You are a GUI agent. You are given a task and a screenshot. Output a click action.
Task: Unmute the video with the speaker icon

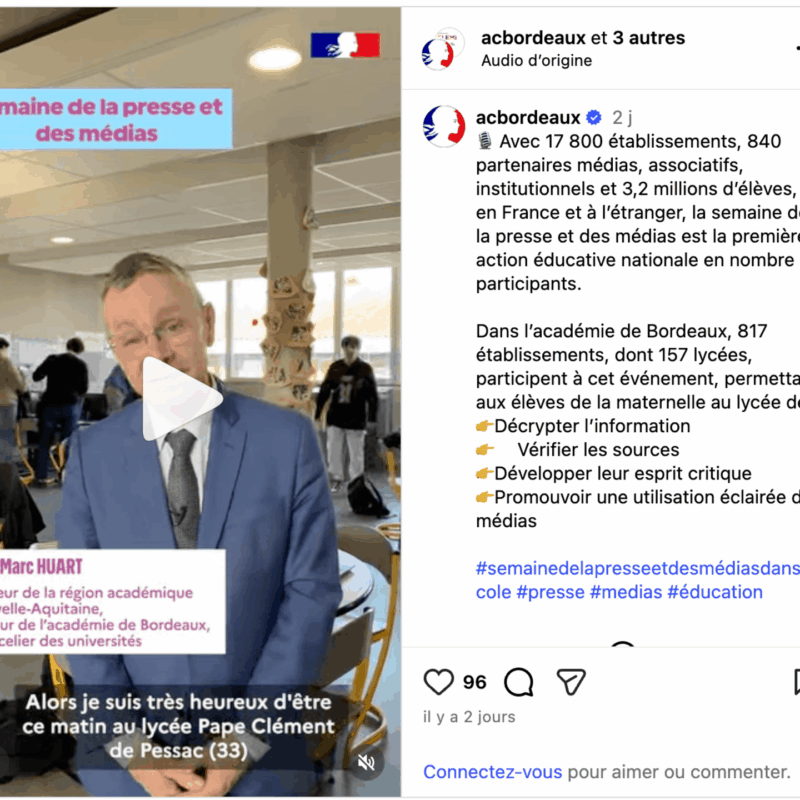(366, 763)
